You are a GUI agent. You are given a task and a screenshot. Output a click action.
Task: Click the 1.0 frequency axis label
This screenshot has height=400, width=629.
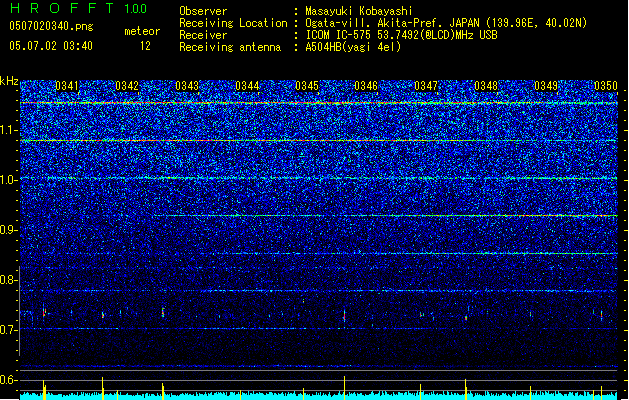pyautogui.click(x=9, y=180)
